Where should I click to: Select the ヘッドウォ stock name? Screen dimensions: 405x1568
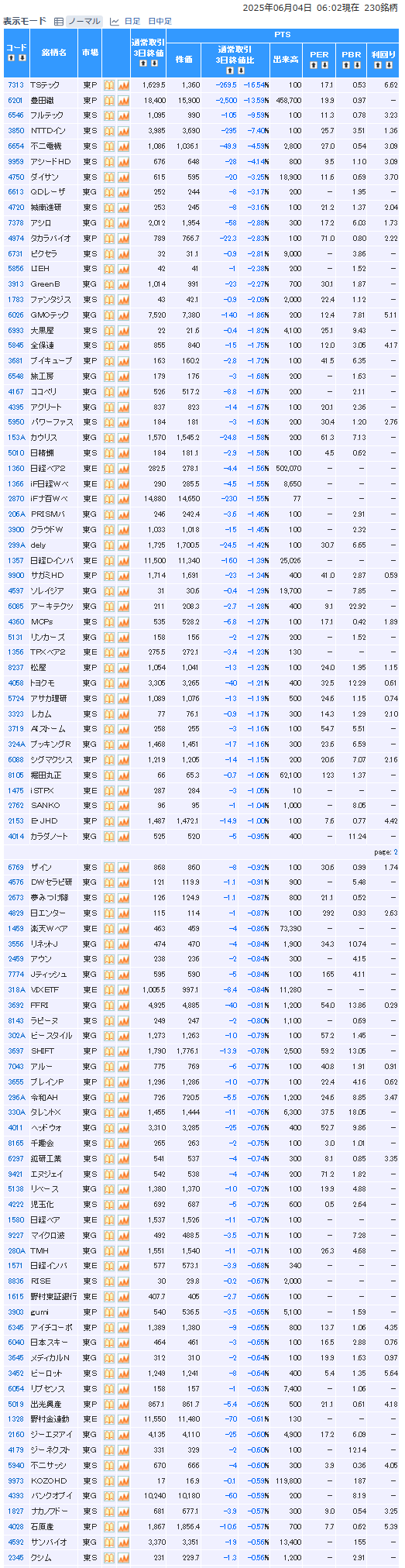coord(46,1128)
